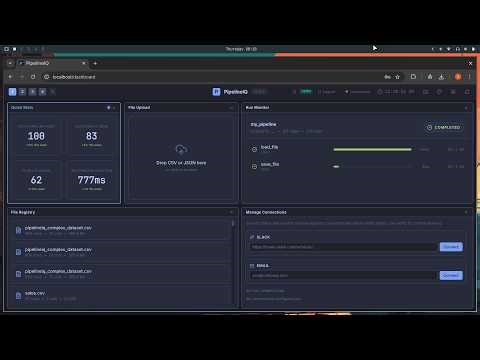Screen dimensions: 480x360
Task: Select the highlighted blue view icon in app toolbar
Action: click(x=12, y=92)
